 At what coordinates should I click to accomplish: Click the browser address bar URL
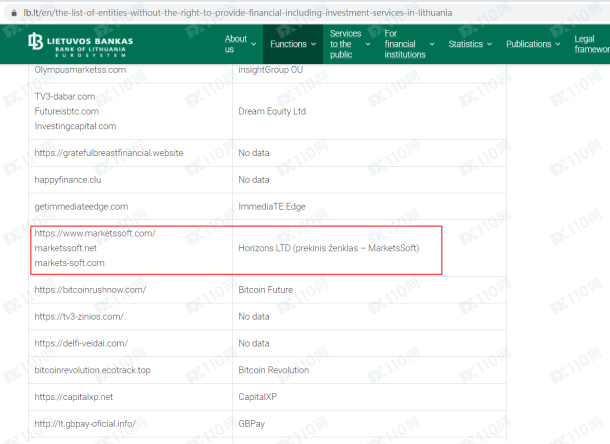click(238, 13)
